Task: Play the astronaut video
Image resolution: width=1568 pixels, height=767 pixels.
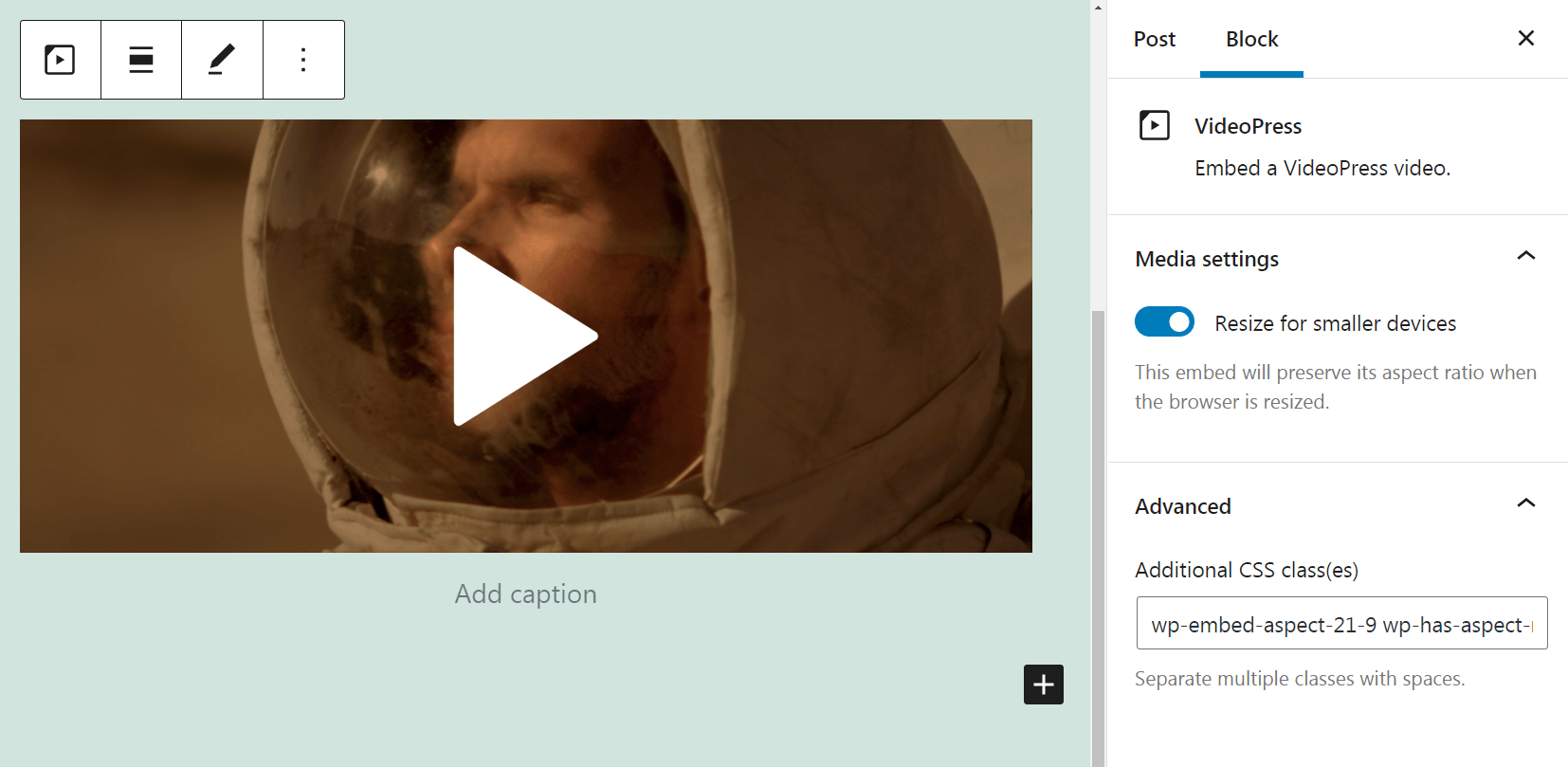Action: click(x=525, y=337)
